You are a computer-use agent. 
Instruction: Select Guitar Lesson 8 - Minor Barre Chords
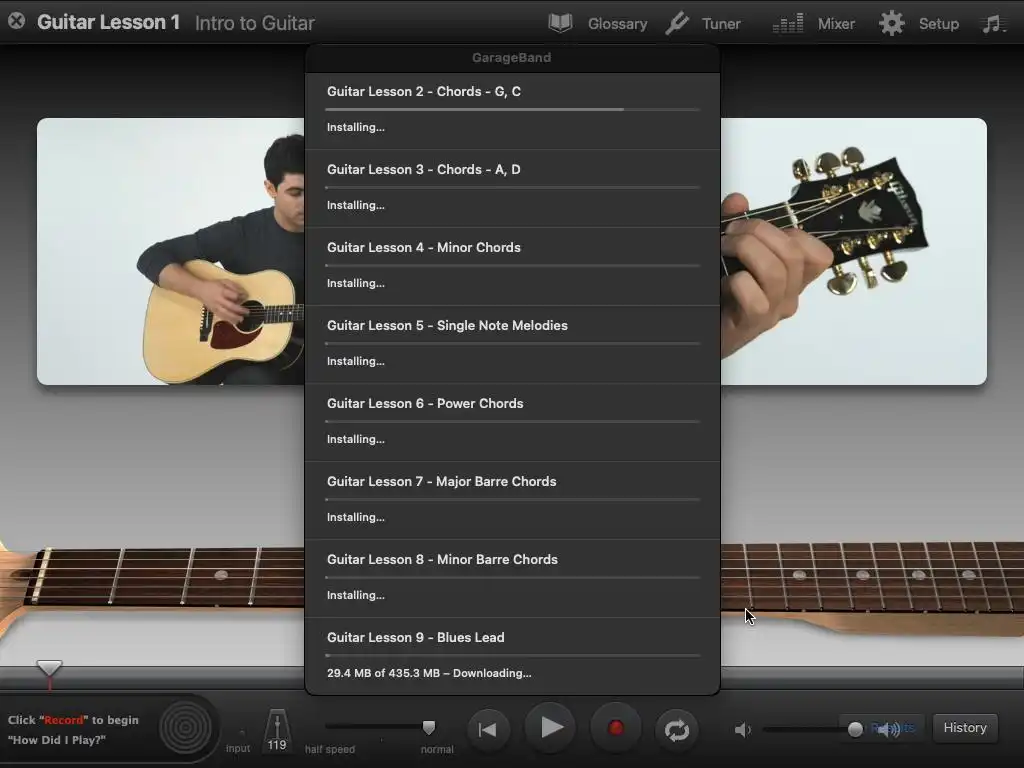point(513,579)
